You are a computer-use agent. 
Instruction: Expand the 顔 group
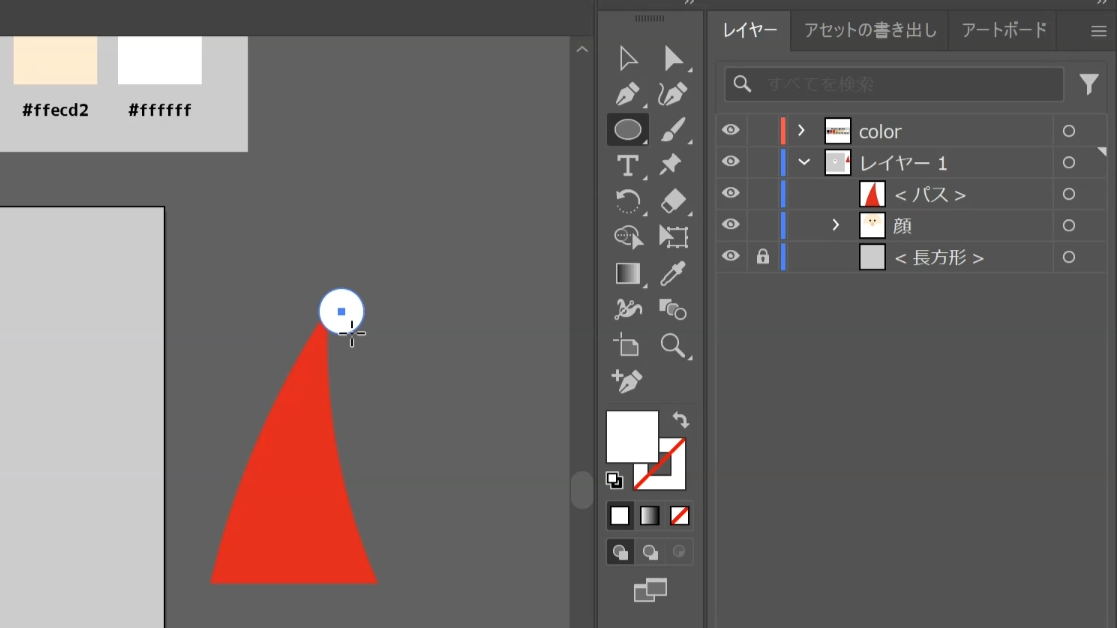pos(836,225)
